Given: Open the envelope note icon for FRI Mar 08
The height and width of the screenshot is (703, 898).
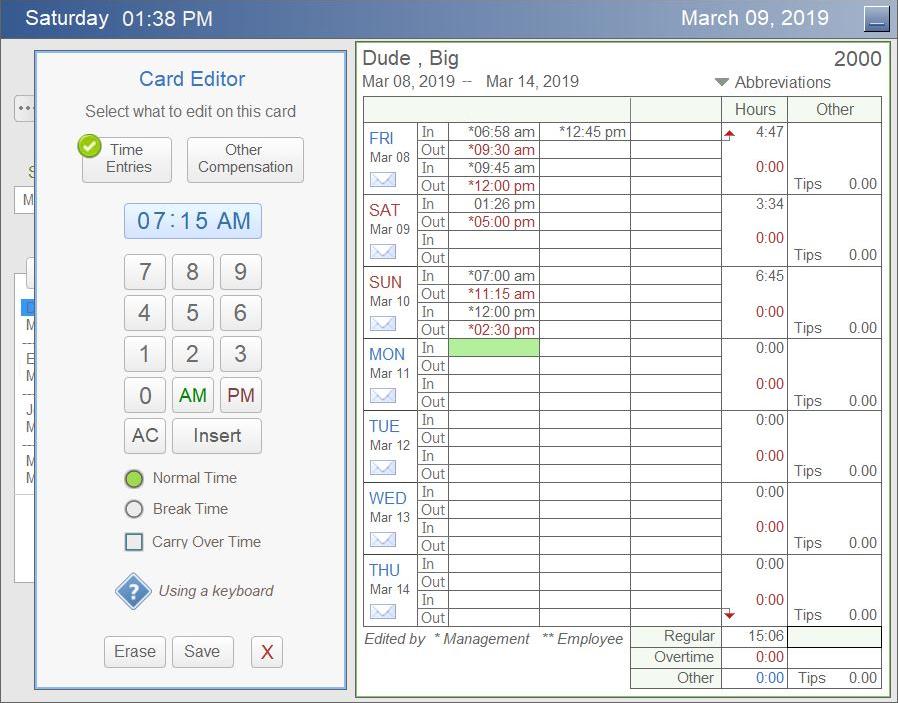Looking at the screenshot, I should (x=383, y=180).
